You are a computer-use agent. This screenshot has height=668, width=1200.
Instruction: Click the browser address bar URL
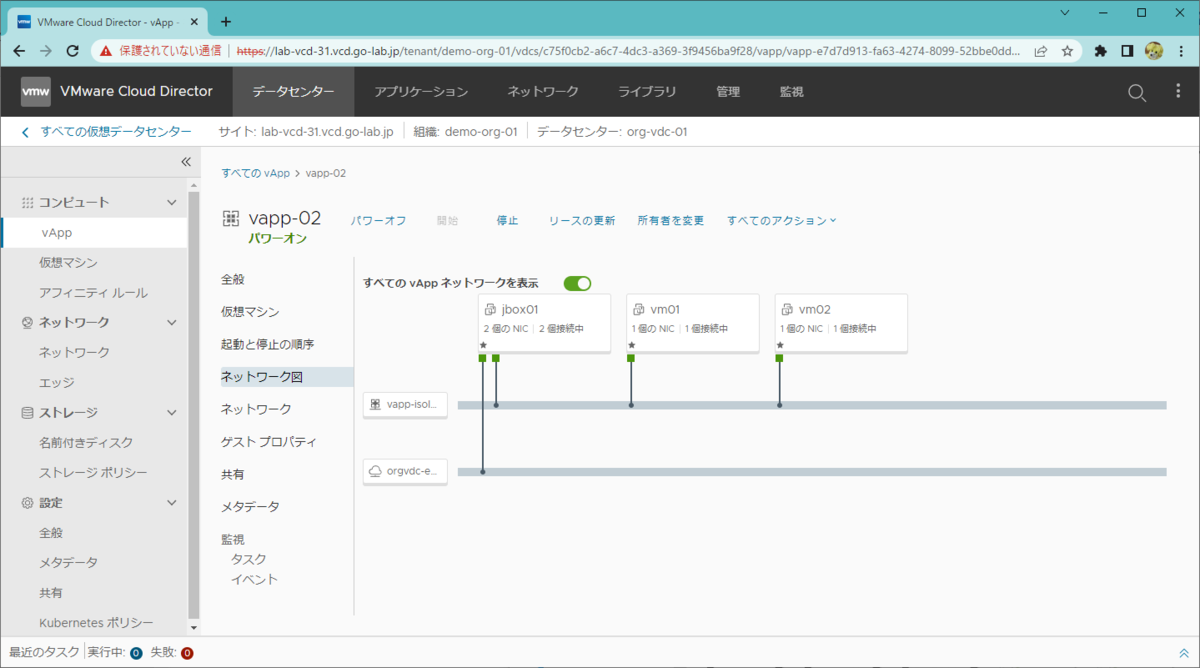pos(628,50)
